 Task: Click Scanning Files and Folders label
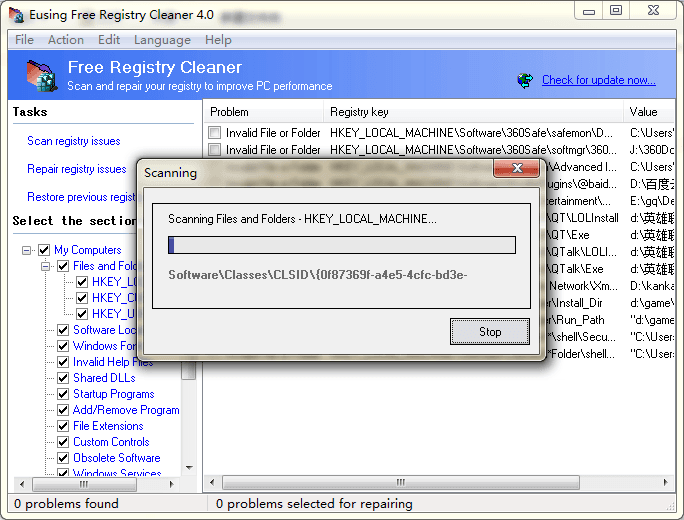click(x=302, y=219)
